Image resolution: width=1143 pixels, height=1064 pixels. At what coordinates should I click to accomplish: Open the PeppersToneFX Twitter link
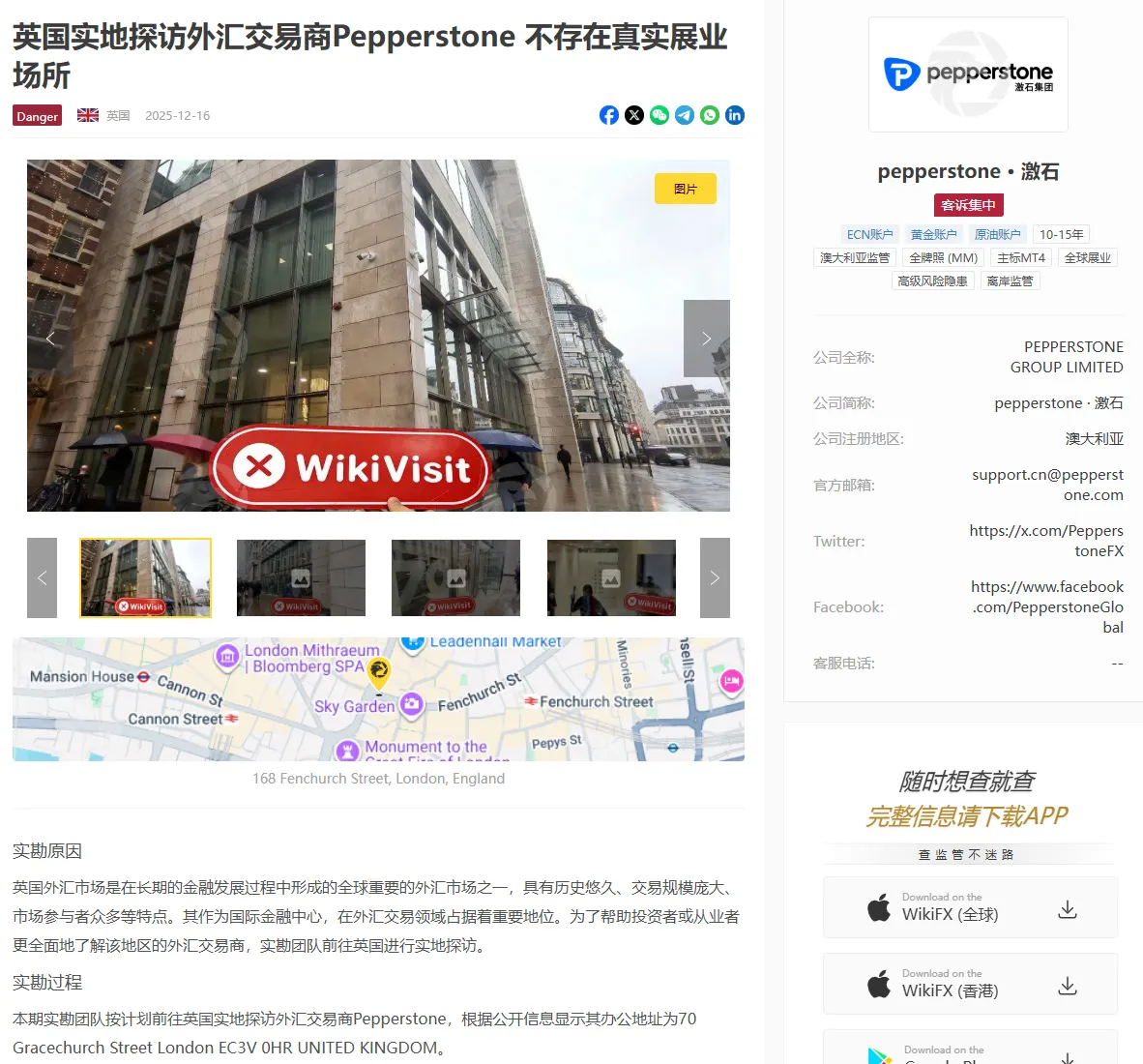coord(1046,541)
